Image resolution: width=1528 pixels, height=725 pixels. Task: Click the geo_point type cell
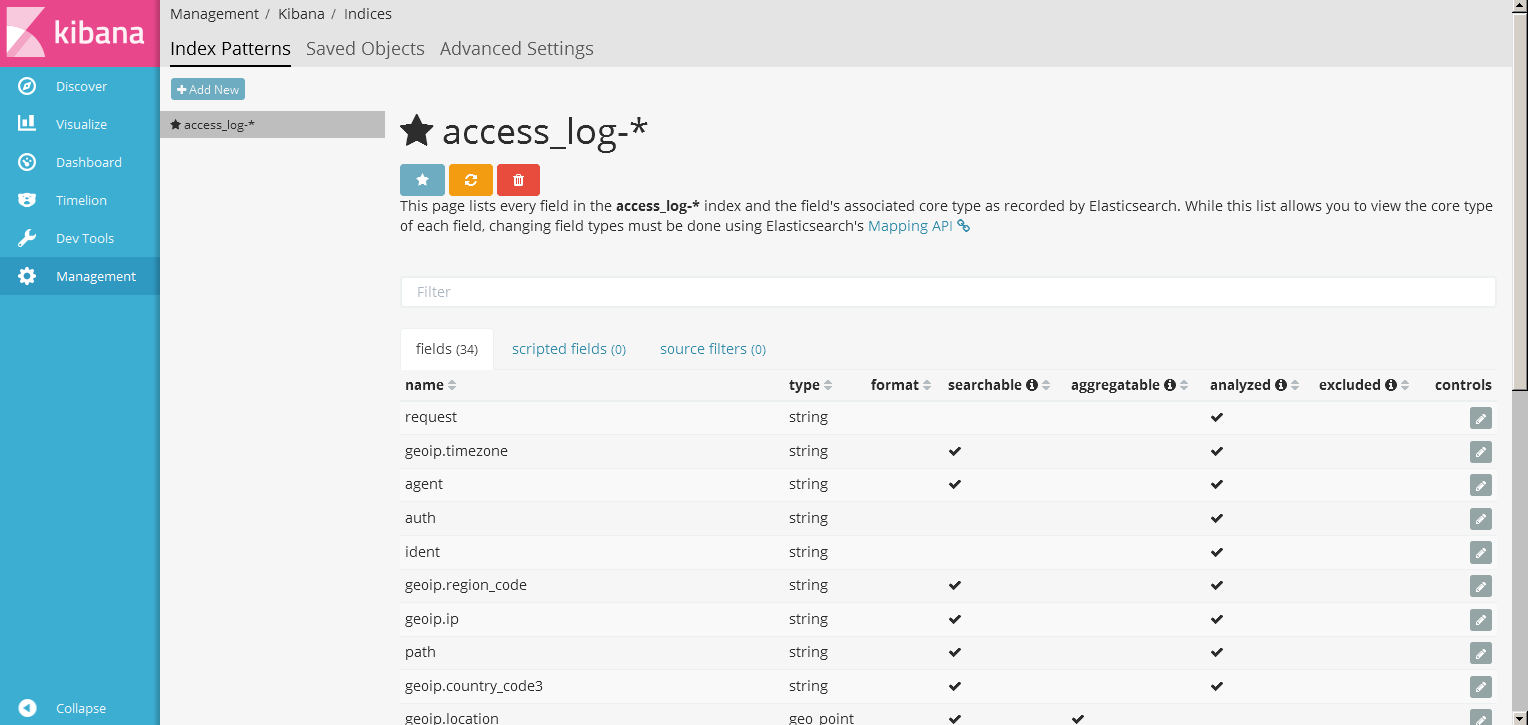(821, 718)
